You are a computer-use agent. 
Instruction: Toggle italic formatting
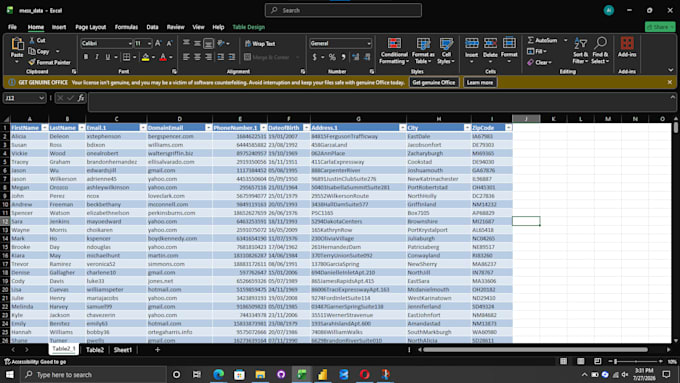(97, 57)
